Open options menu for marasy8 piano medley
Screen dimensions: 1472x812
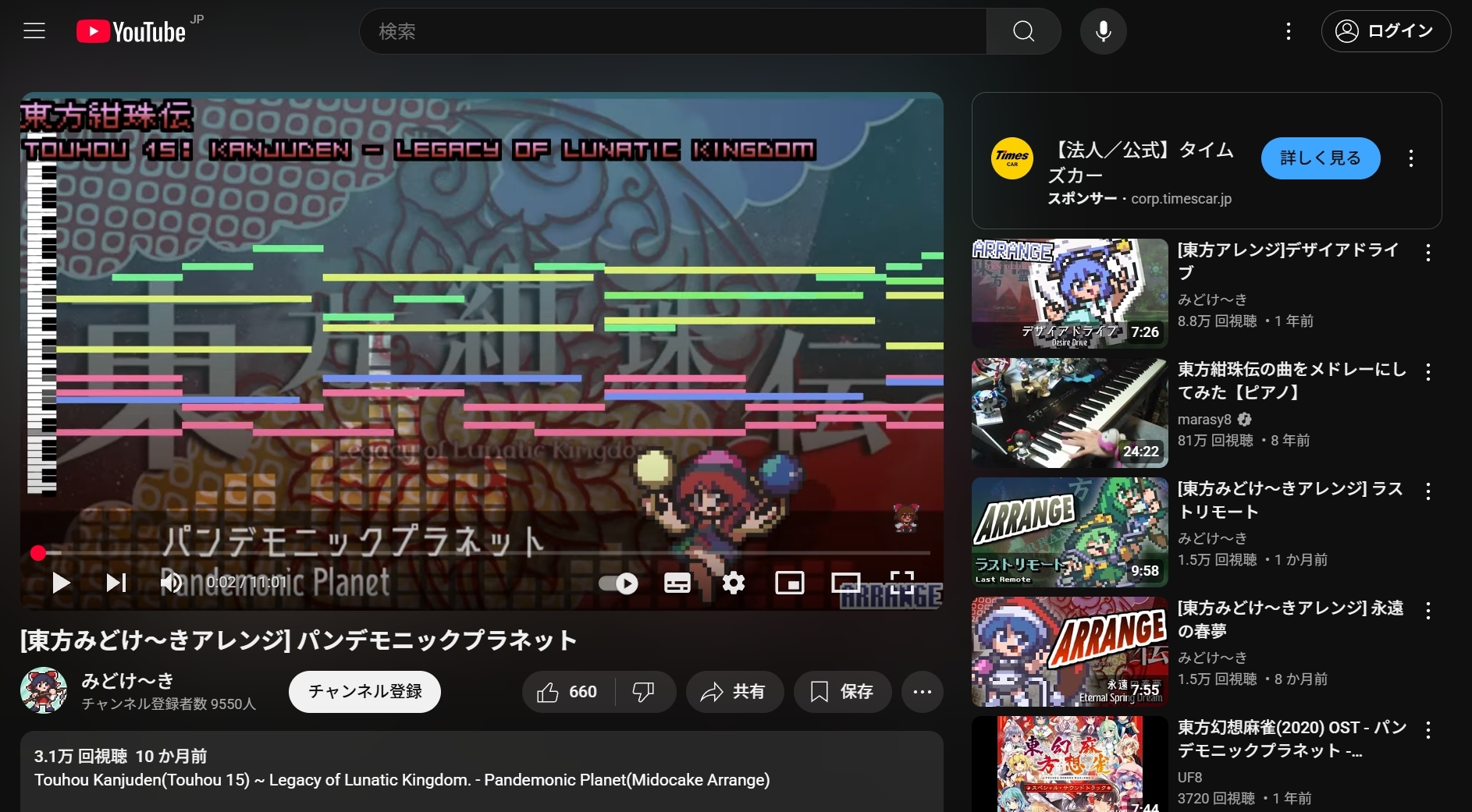coord(1428,373)
